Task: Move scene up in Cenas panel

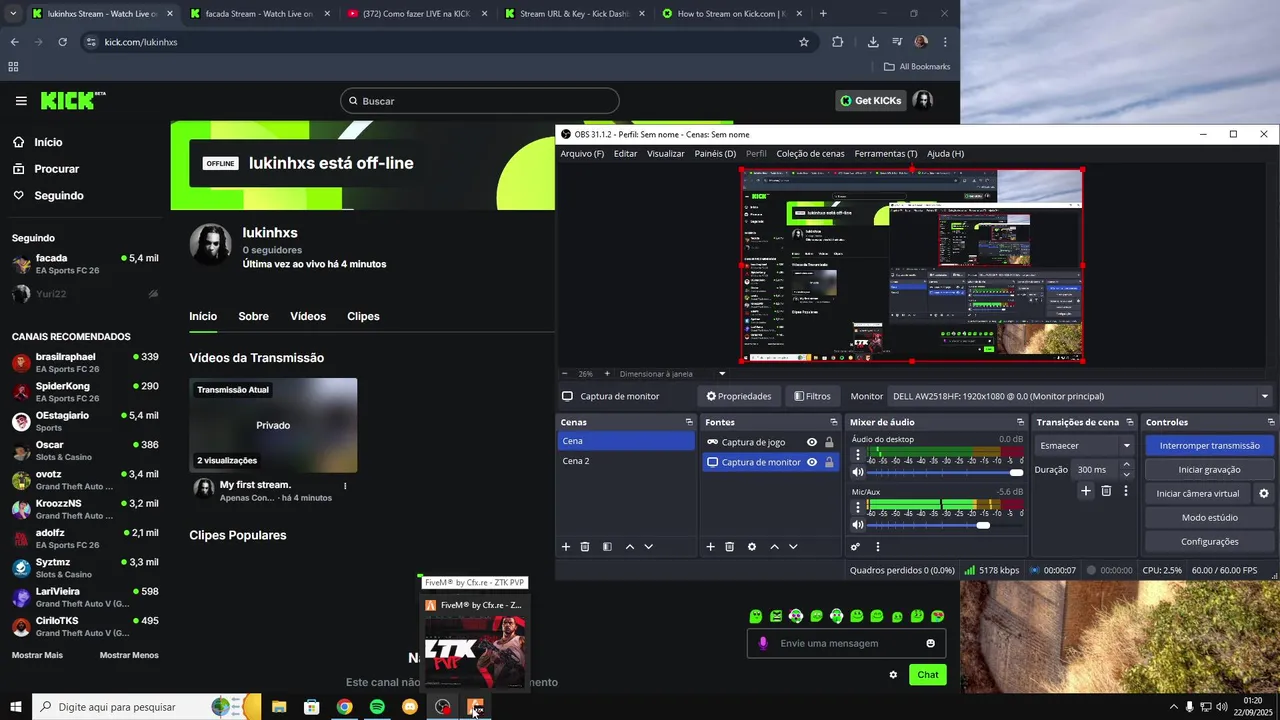Action: [x=629, y=547]
